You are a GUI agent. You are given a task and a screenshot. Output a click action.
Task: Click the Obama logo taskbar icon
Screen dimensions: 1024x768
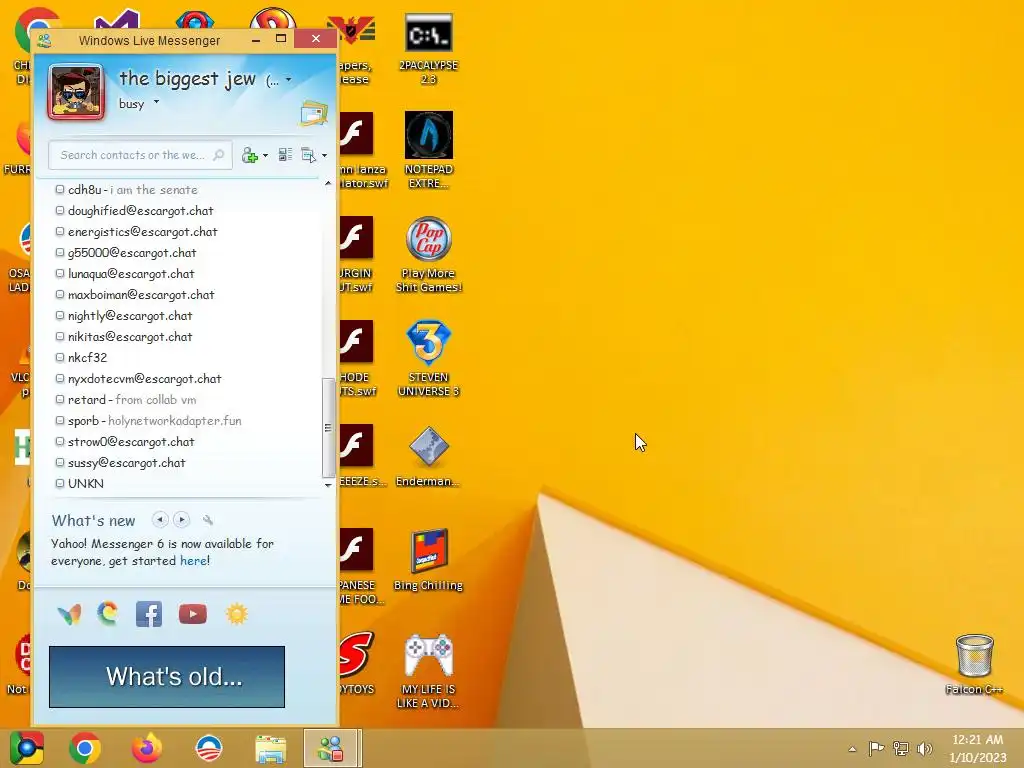click(x=209, y=748)
